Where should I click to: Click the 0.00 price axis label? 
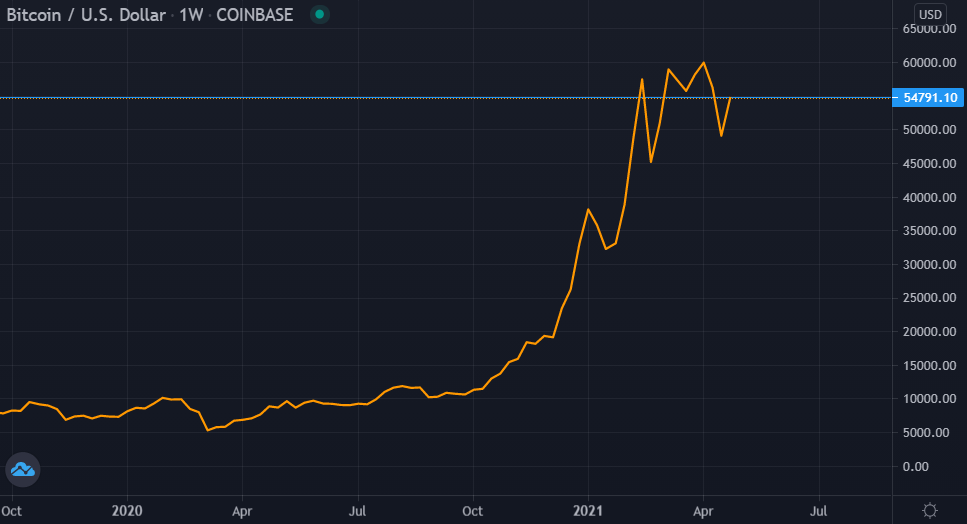pos(916,467)
